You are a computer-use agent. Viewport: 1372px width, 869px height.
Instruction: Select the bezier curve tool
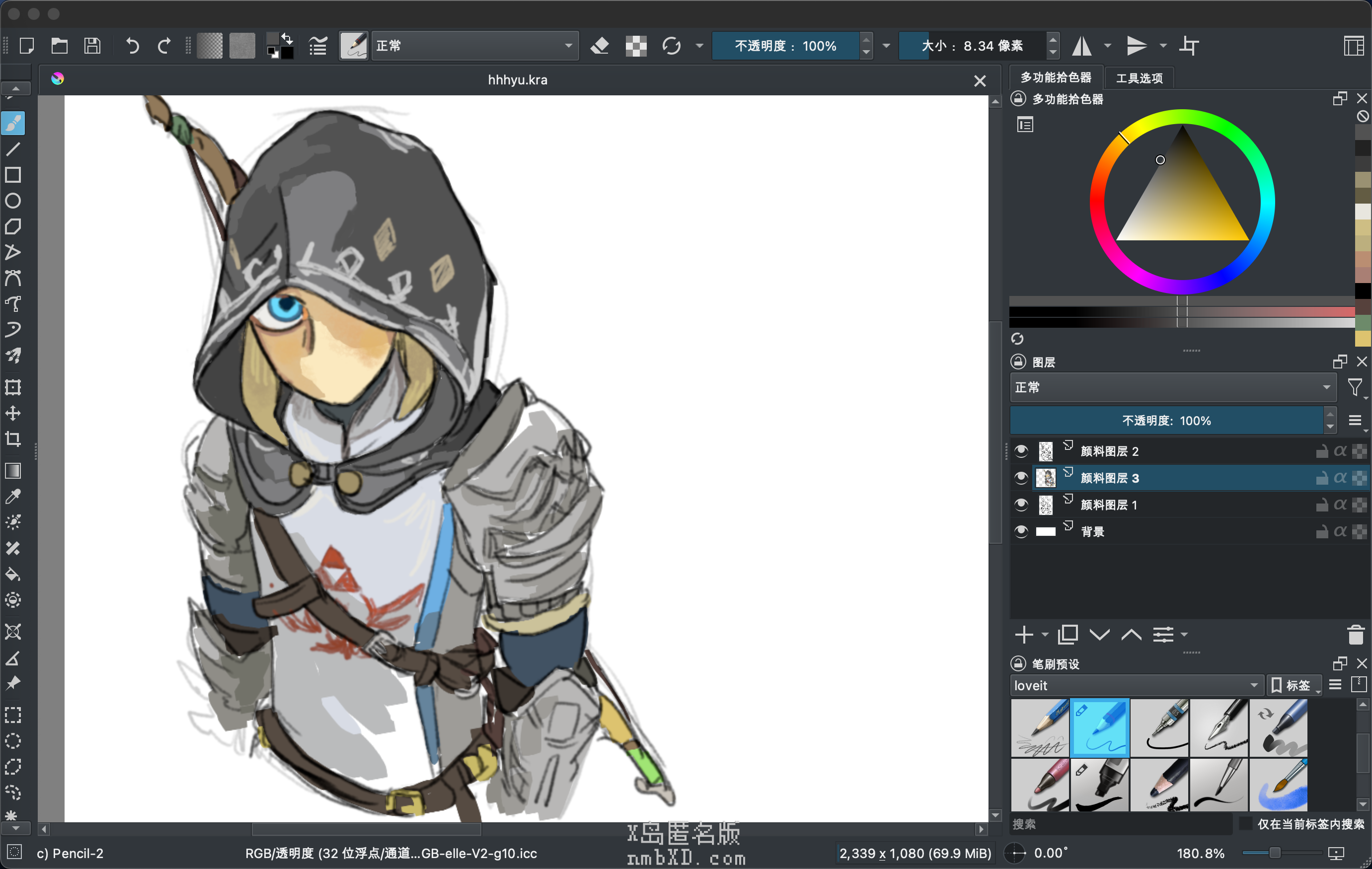pos(13,279)
